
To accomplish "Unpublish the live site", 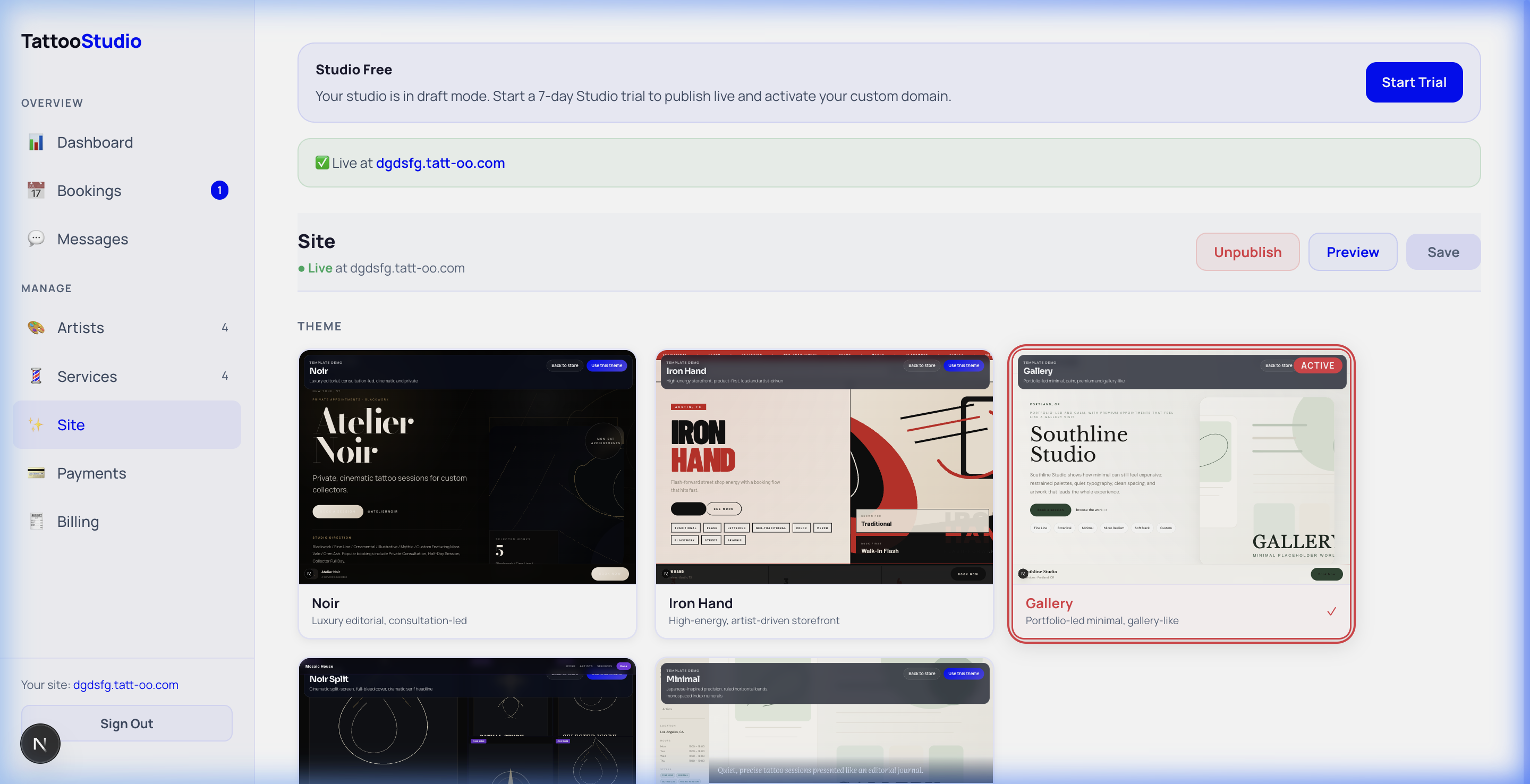I will tap(1247, 252).
